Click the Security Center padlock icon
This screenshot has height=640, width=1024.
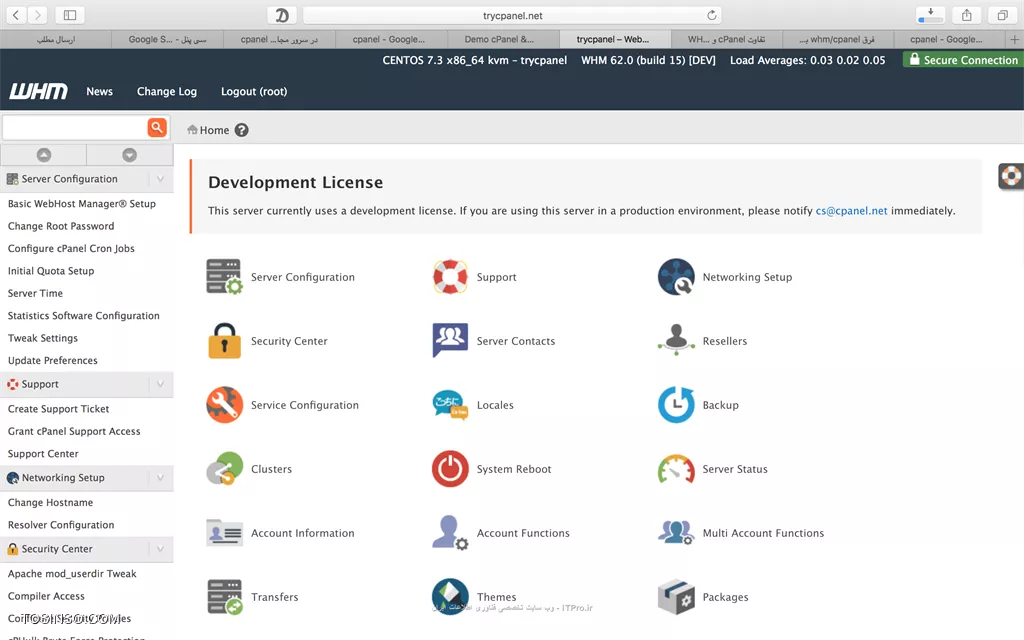(224, 340)
